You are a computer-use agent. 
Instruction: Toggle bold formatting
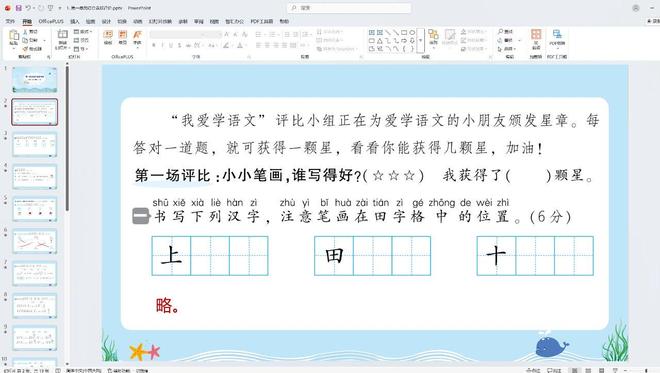(x=154, y=45)
